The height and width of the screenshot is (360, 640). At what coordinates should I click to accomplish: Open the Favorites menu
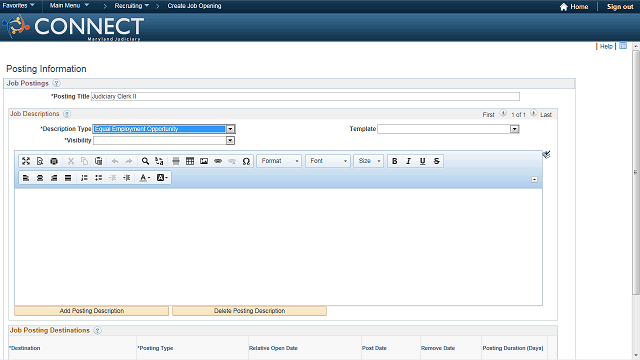(18, 5)
